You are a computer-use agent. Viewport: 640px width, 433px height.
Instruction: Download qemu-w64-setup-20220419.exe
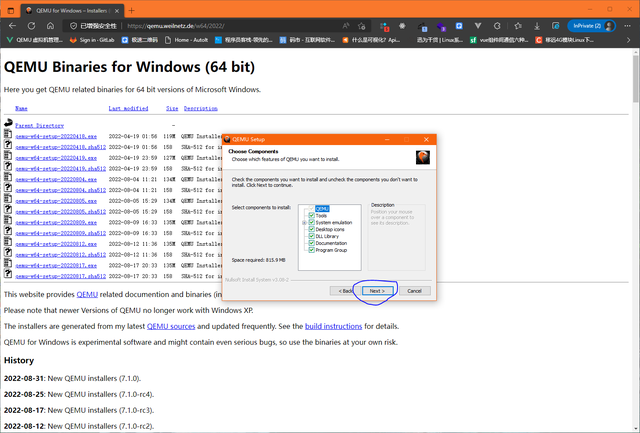pos(56,158)
